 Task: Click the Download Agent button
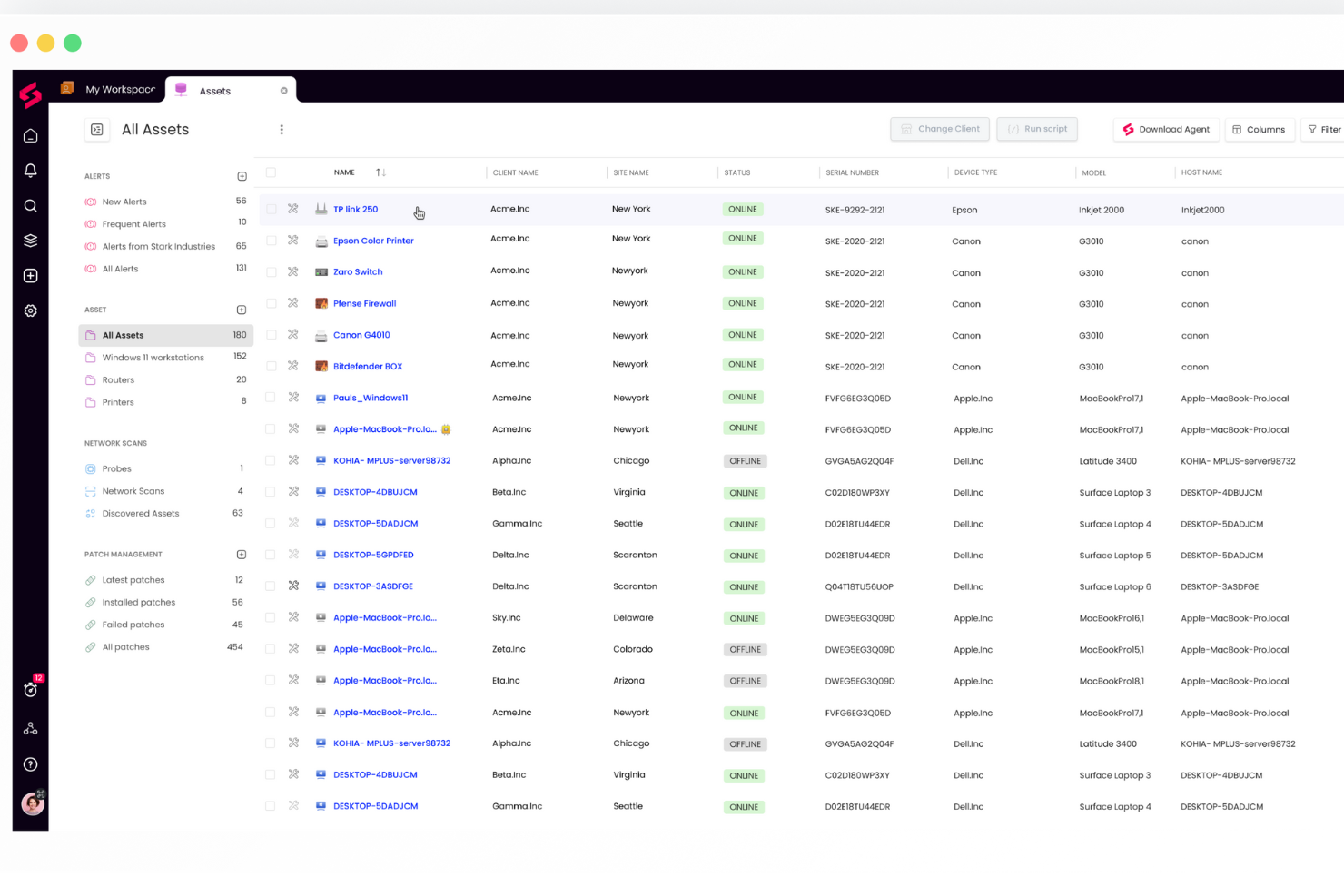point(1166,129)
